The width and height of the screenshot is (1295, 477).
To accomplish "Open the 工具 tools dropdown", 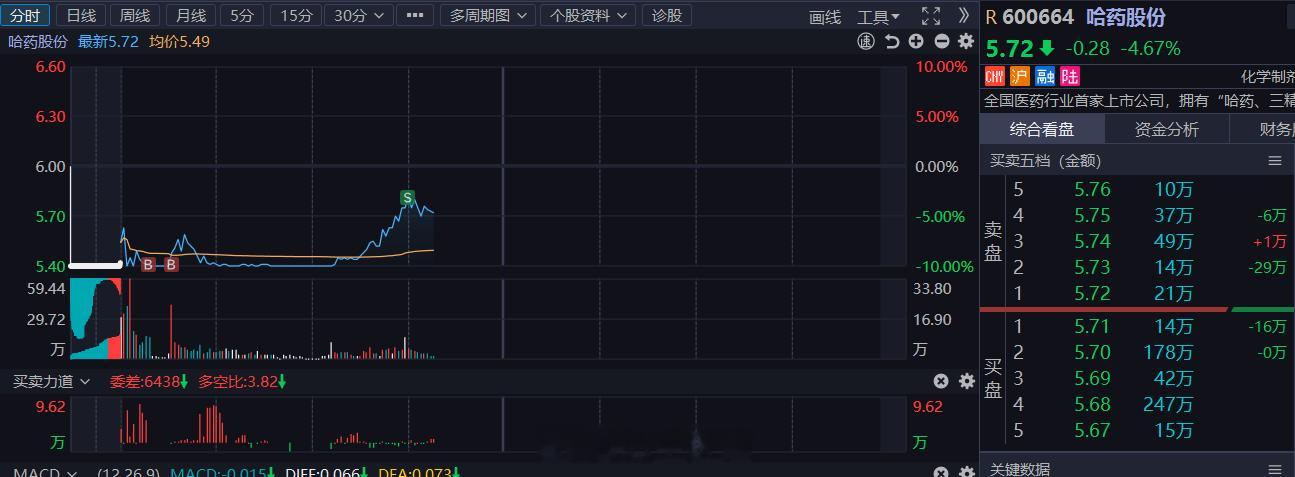I will pyautogui.click(x=878, y=16).
